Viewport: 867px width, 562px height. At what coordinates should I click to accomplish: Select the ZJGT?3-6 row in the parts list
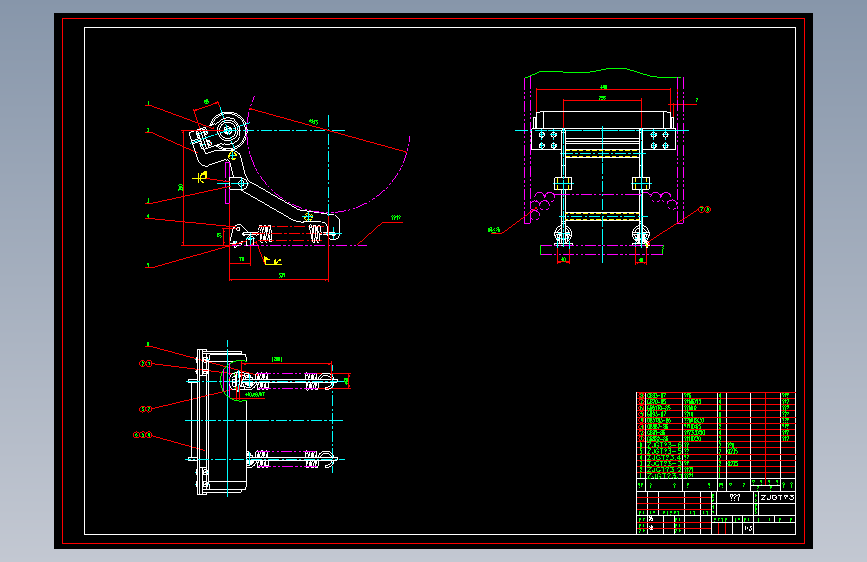716,444
